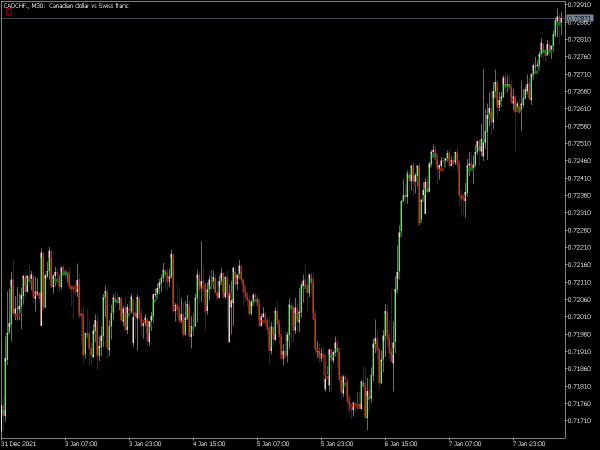The width and height of the screenshot is (600, 450).
Task: Click the 0.72810 price axis label
Action: coord(579,39)
